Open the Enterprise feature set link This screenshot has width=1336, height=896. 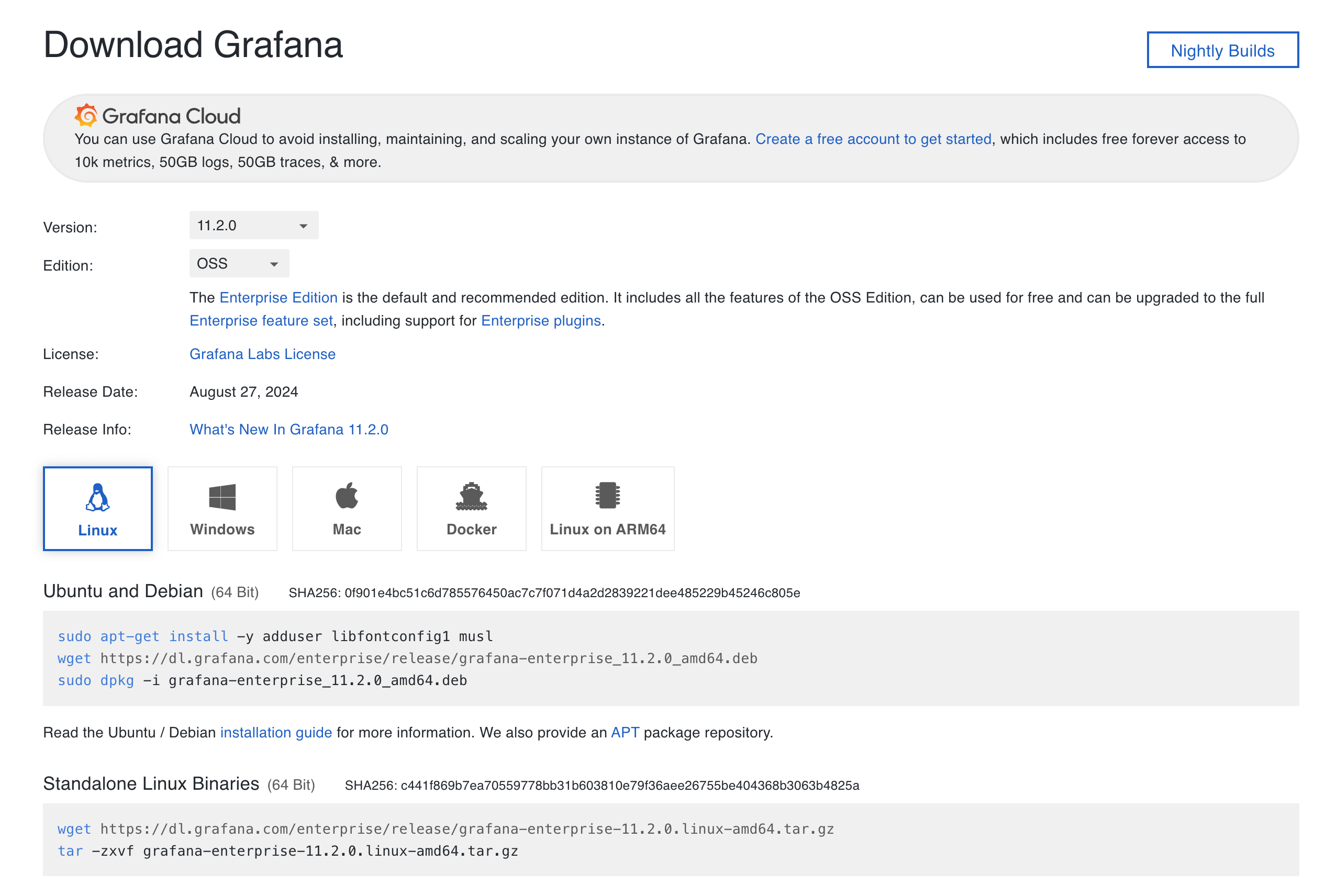pos(261,321)
